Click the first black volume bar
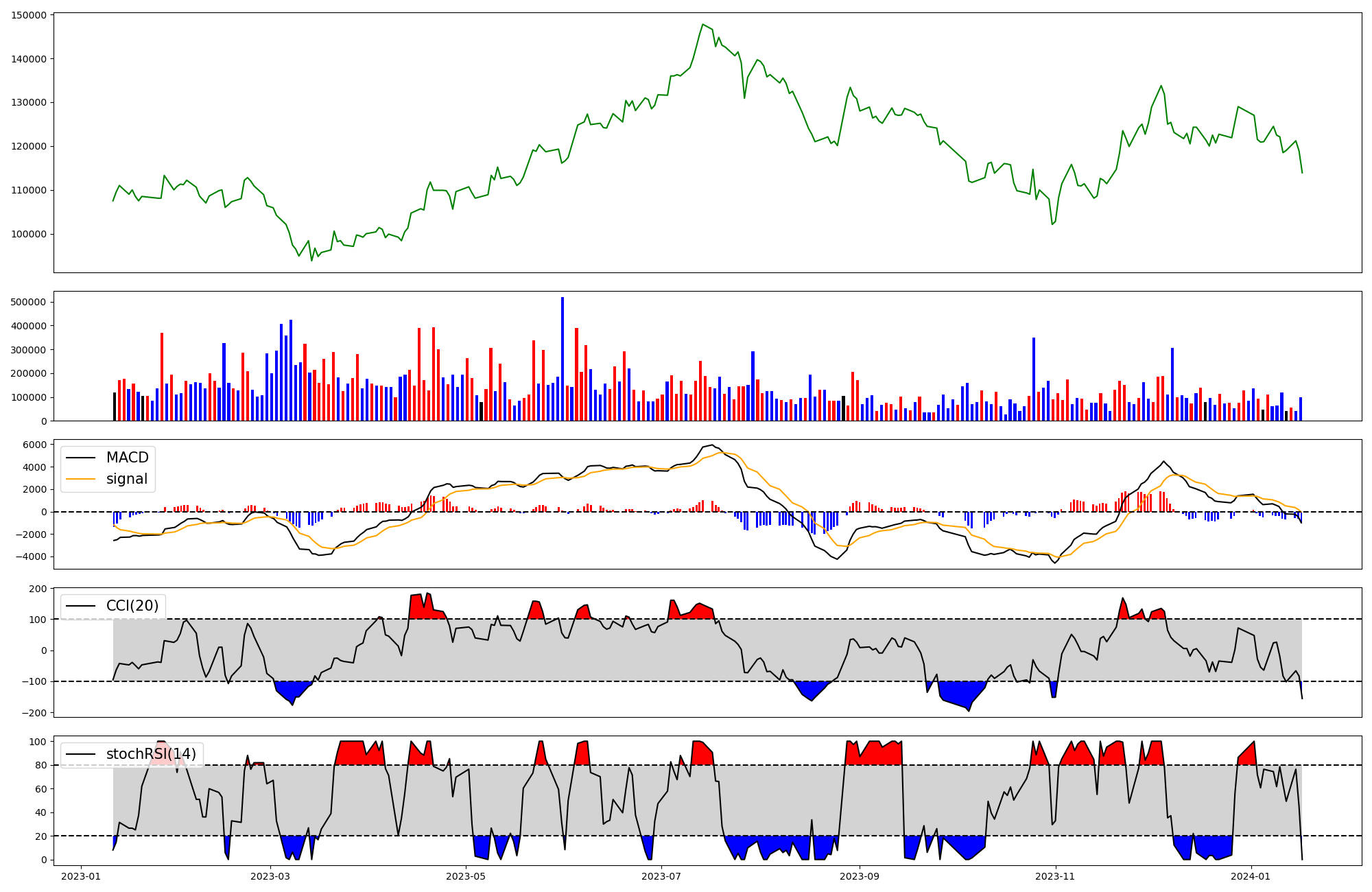The height and width of the screenshot is (892, 1372). (x=115, y=406)
